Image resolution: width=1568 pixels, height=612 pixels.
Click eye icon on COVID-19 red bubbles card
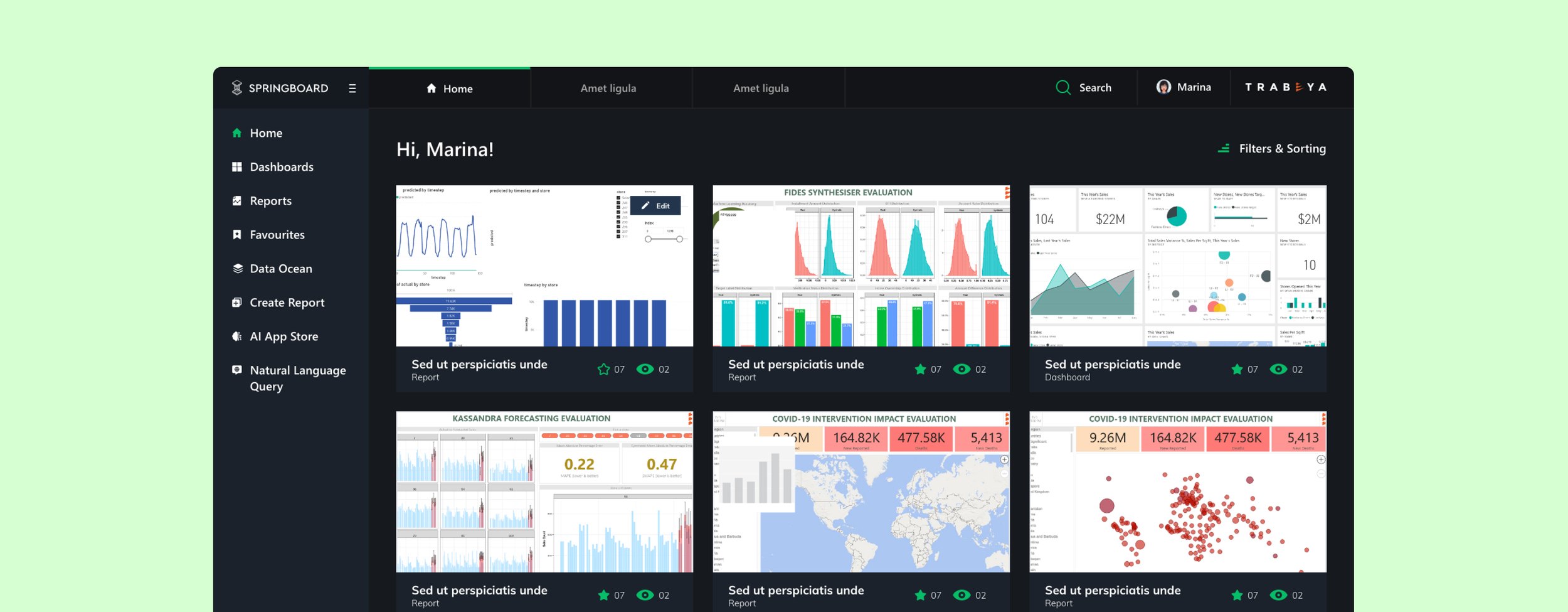point(1278,595)
